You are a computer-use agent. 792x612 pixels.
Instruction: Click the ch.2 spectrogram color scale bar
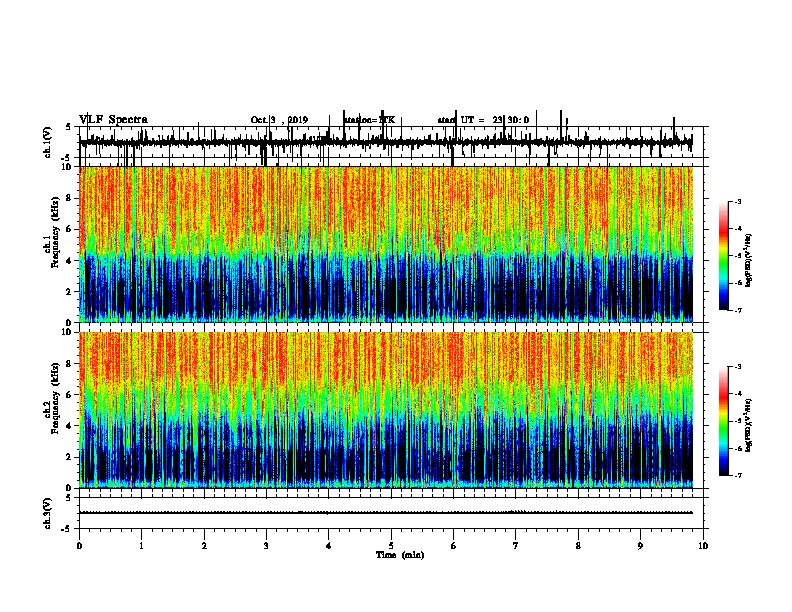(723, 421)
